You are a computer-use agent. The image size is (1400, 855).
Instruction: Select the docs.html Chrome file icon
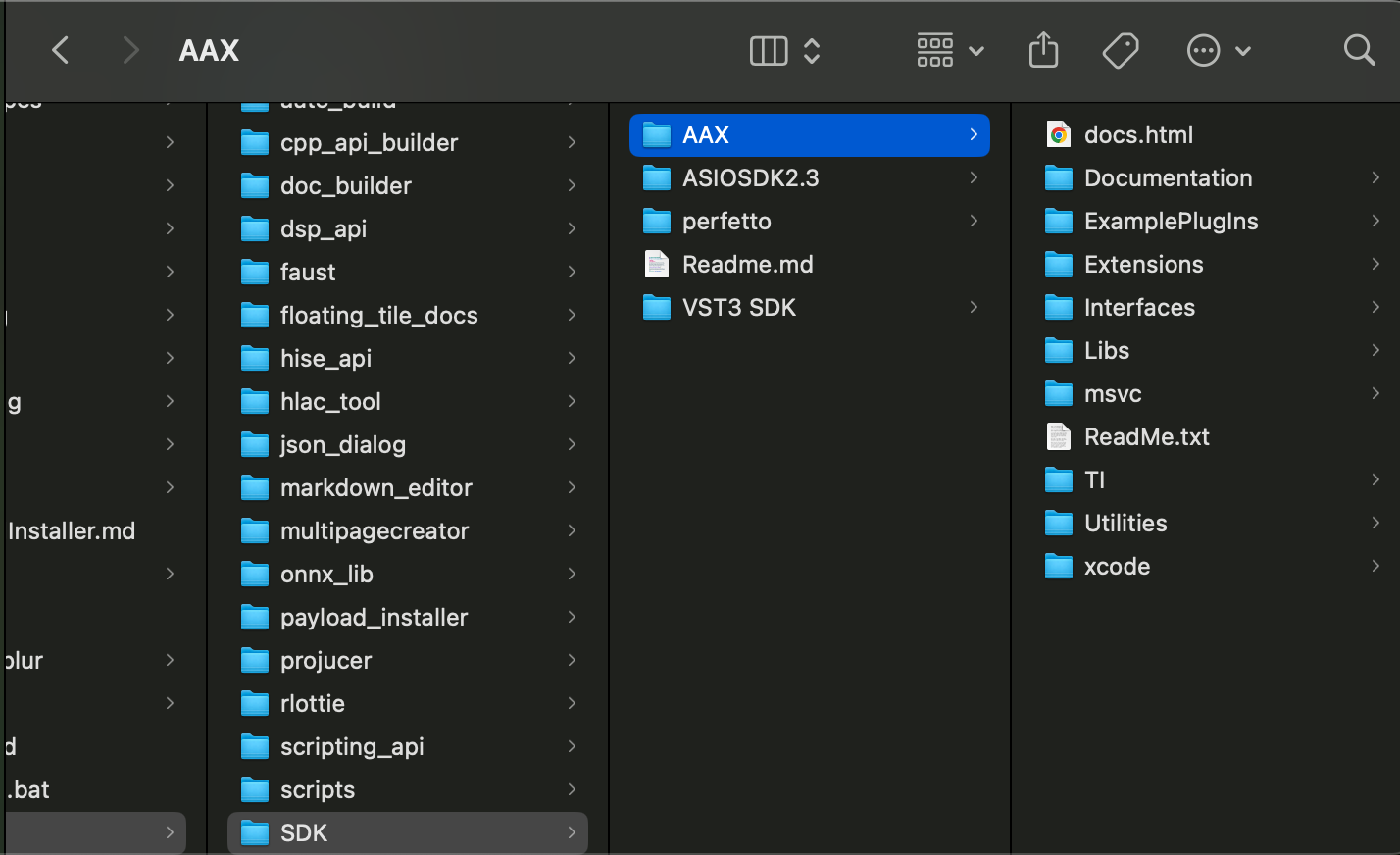coord(1059,135)
